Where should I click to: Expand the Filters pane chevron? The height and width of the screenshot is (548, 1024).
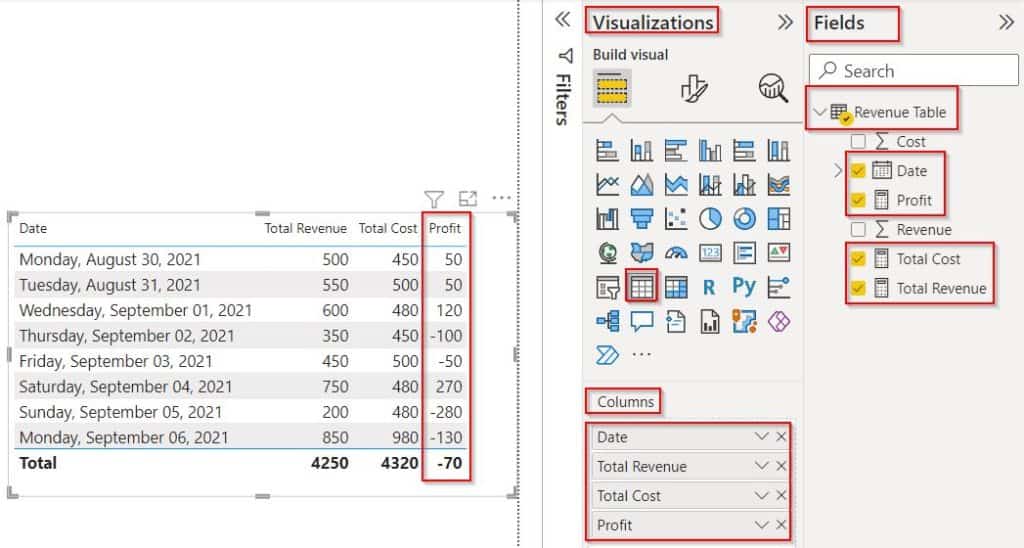pyautogui.click(x=562, y=20)
